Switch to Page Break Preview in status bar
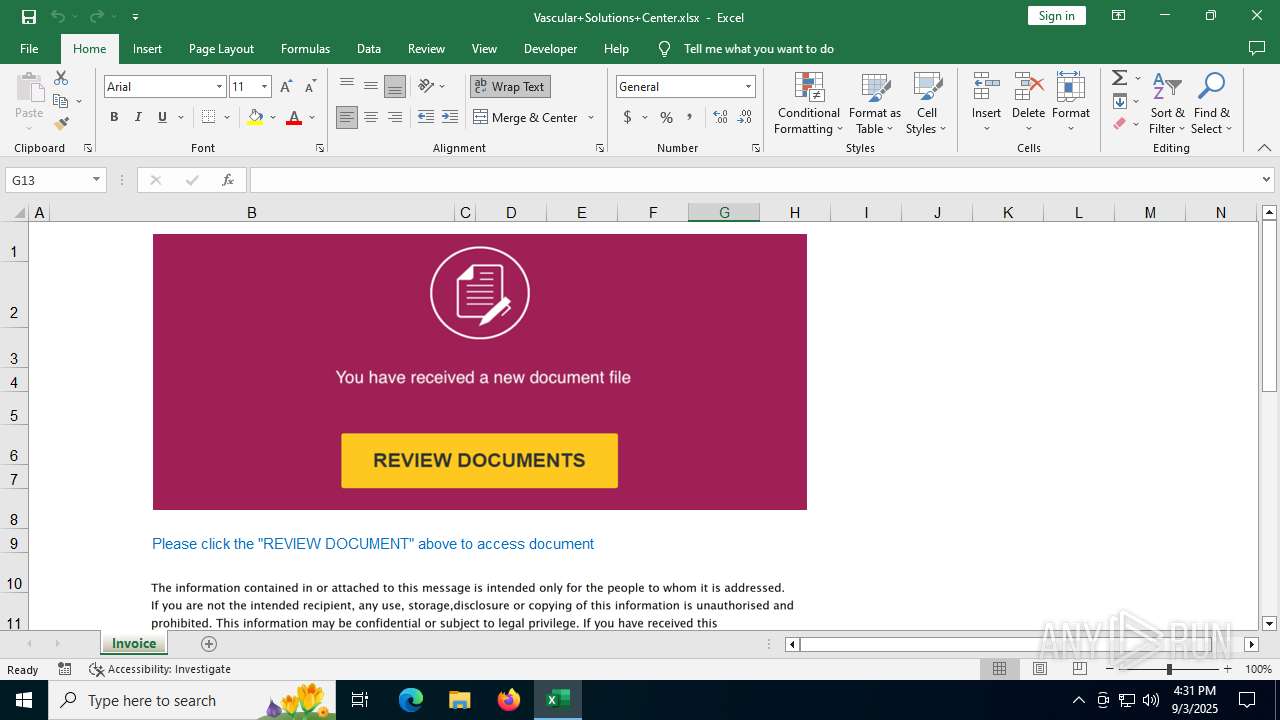Screen dimensions: 1280x720 tap(1079, 669)
